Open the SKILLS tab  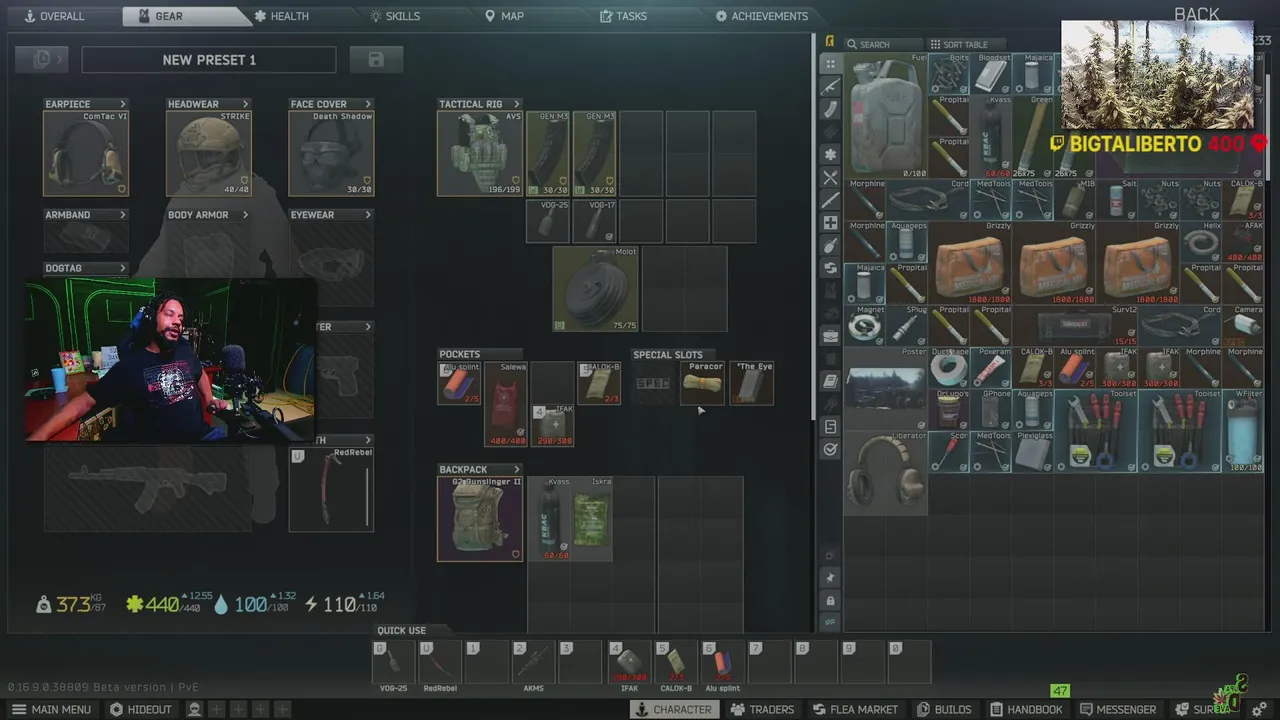(395, 16)
